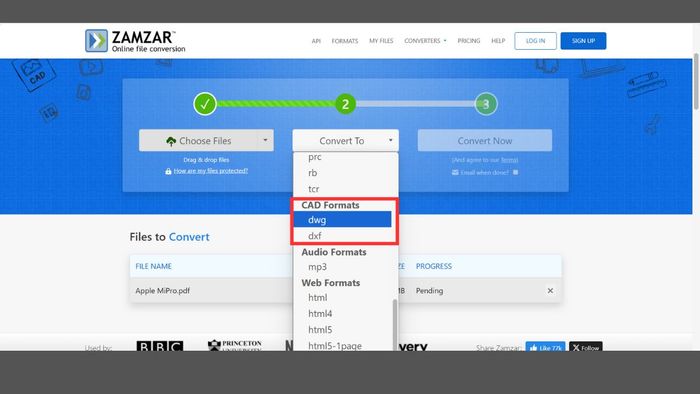Enable the 'Email when done?' checkbox
Image resolution: width=700 pixels, height=394 pixels.
coord(516,172)
